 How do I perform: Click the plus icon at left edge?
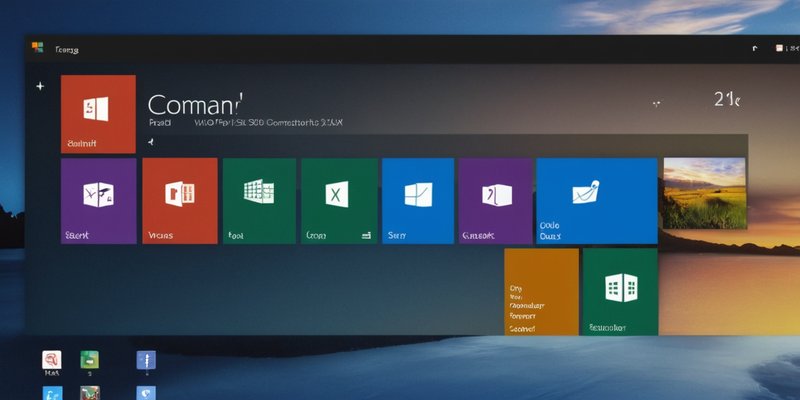click(x=40, y=86)
